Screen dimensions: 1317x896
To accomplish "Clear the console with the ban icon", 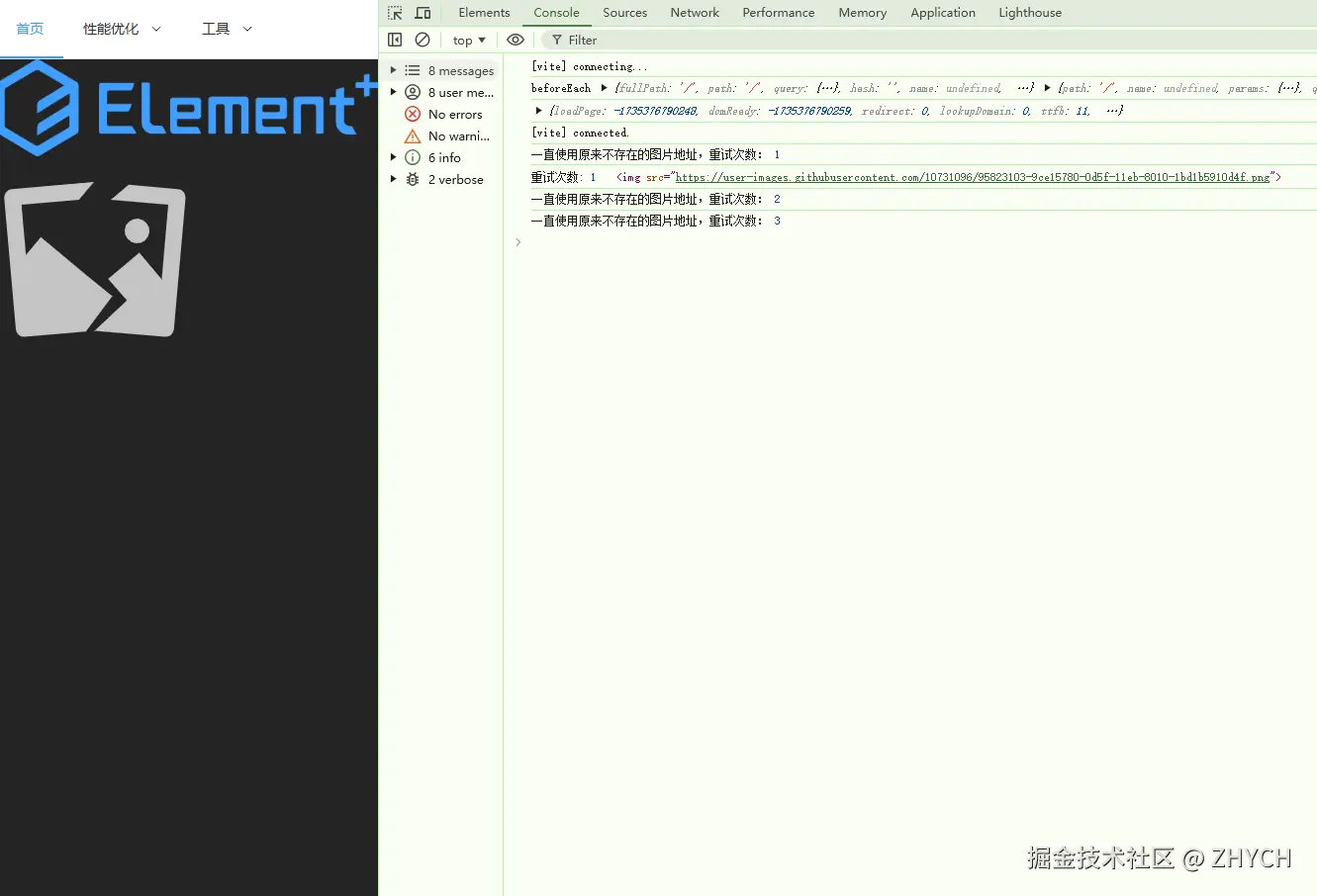I will tap(423, 40).
